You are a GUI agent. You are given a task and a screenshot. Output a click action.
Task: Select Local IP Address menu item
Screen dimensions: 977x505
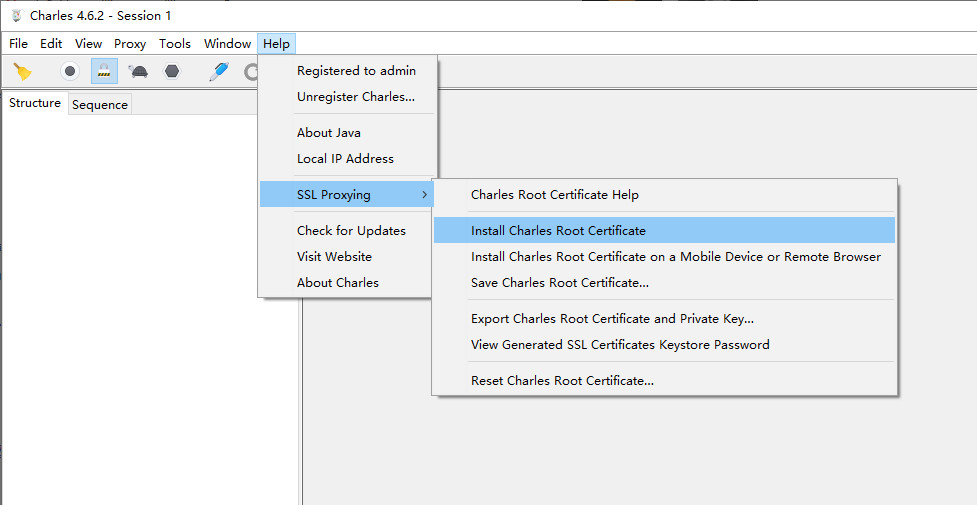pyautogui.click(x=348, y=159)
